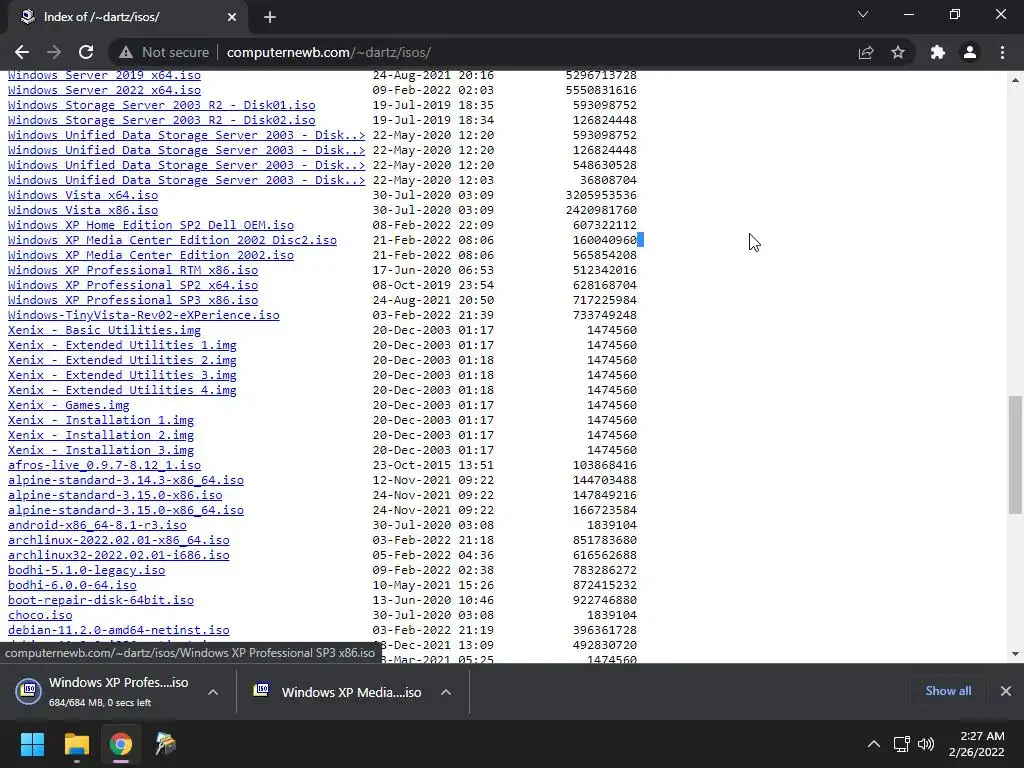
Task: Open Windows Storage Server 2003 R2 - Disk02.iso
Action: [x=161, y=120]
